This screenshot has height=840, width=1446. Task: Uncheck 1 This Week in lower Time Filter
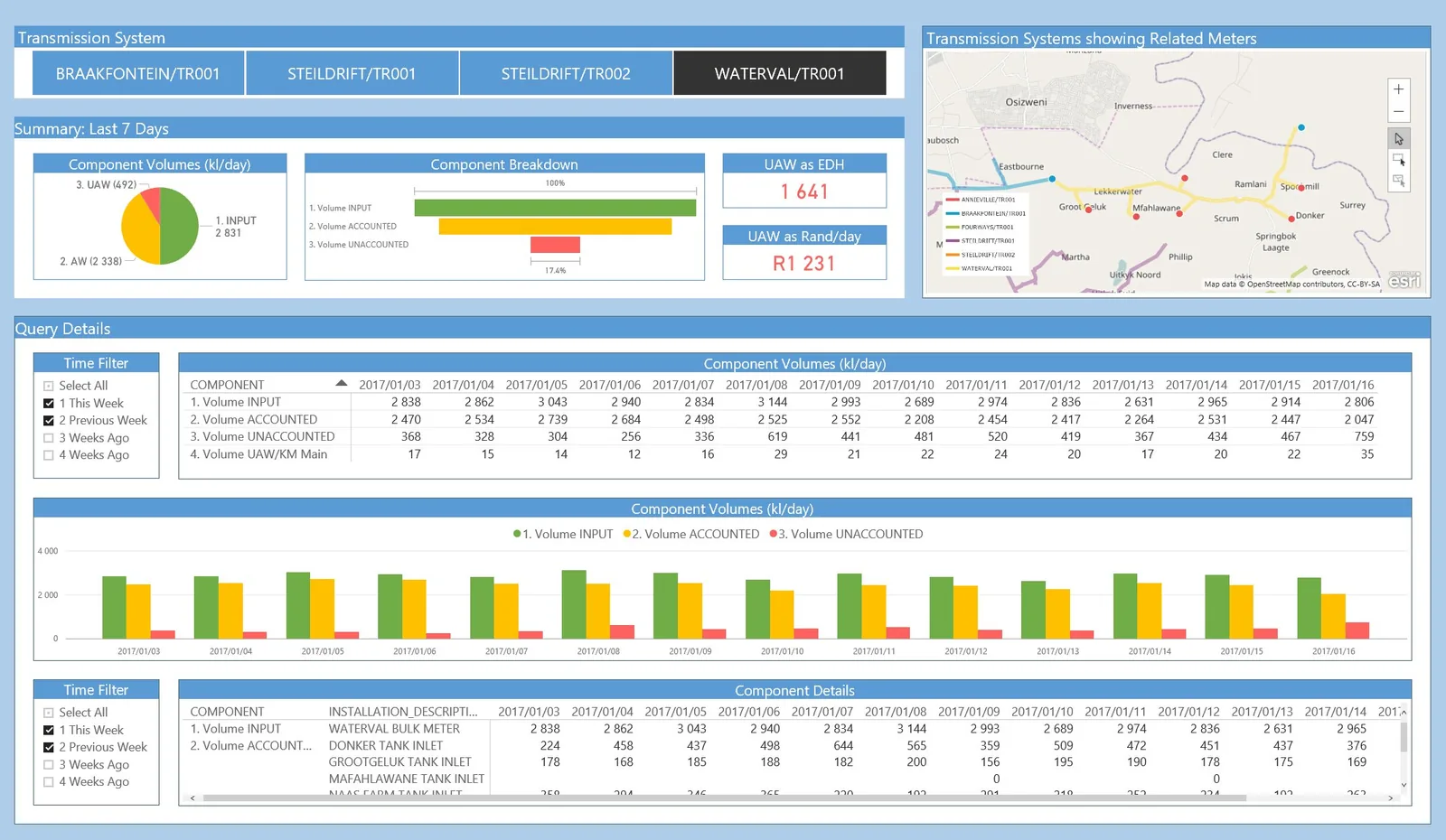click(x=49, y=730)
